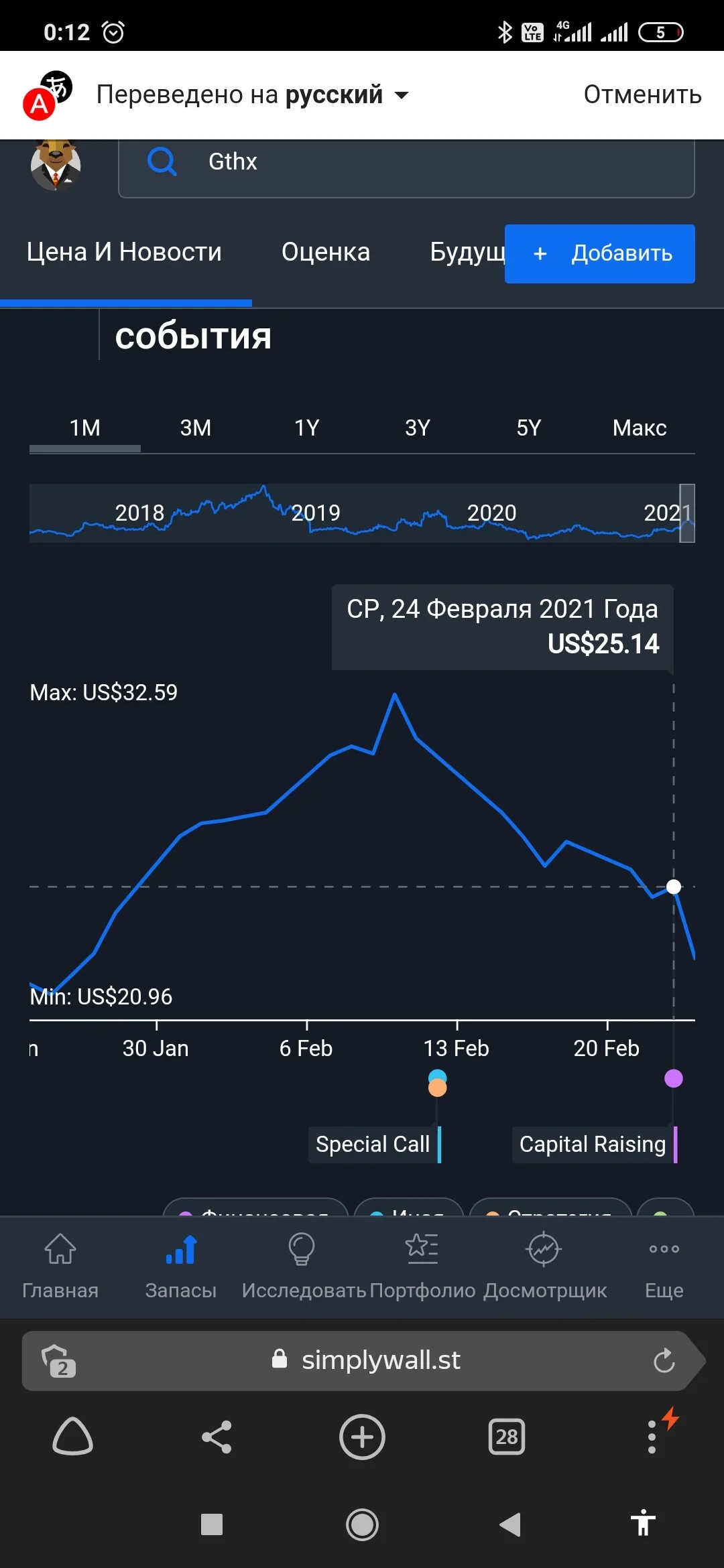
Task: Open the tab switcher showing 28
Action: pyautogui.click(x=507, y=1437)
